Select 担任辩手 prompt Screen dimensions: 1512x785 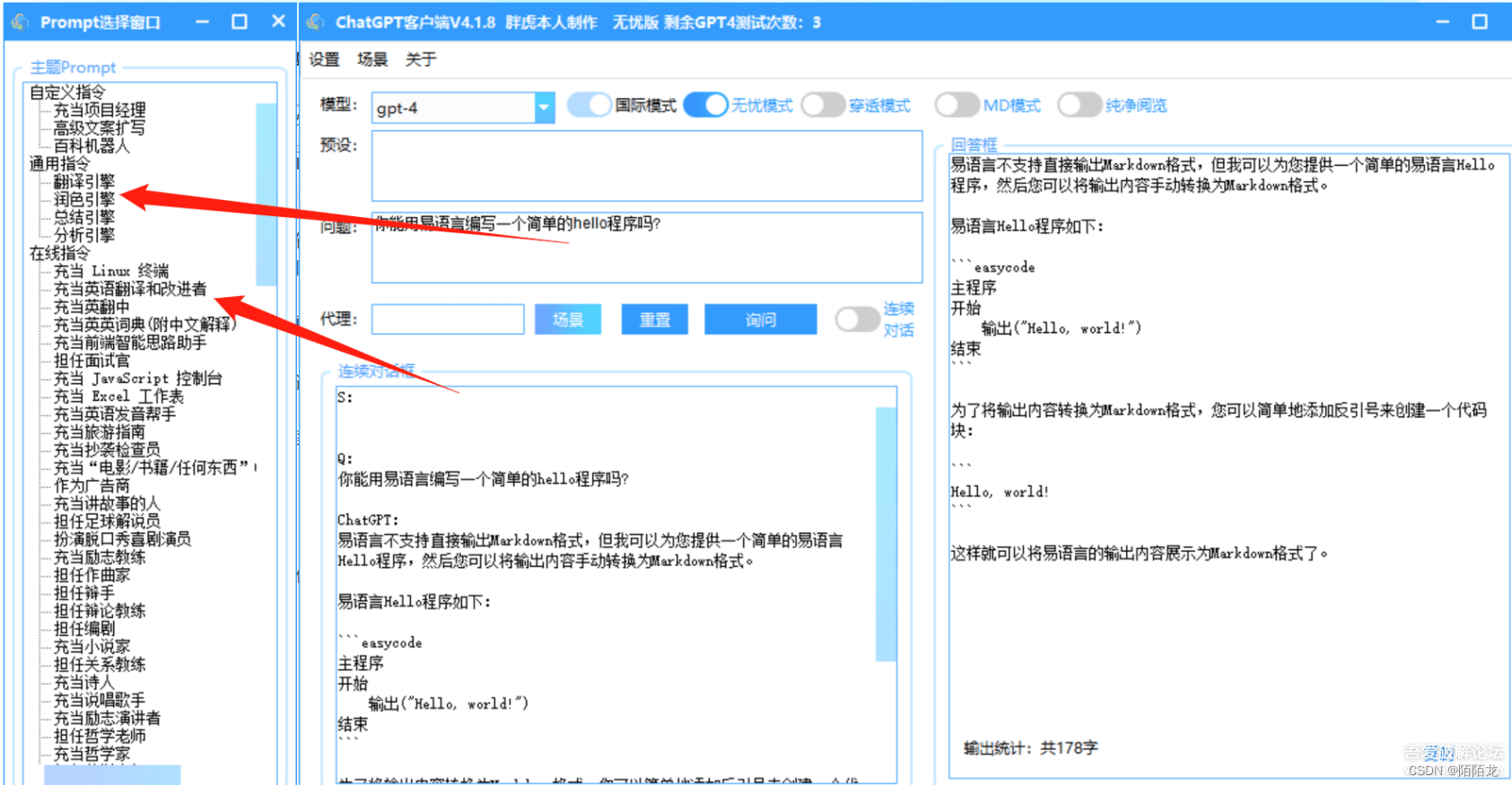click(84, 593)
